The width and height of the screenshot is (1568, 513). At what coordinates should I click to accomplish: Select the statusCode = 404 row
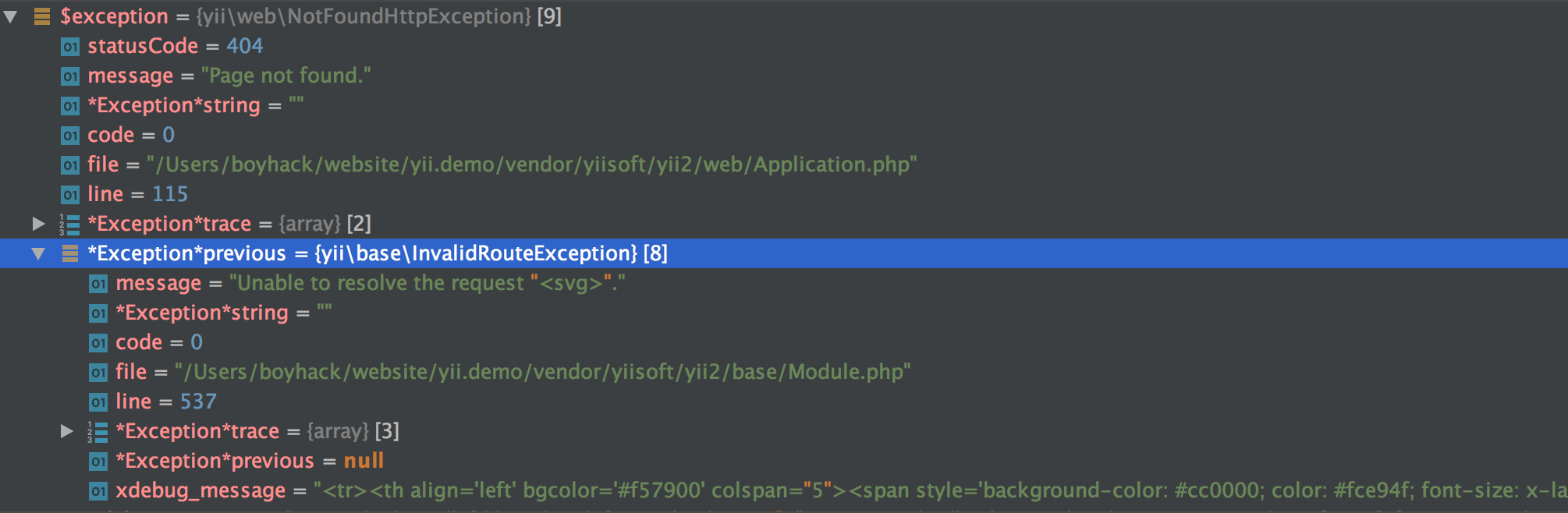pos(784,46)
